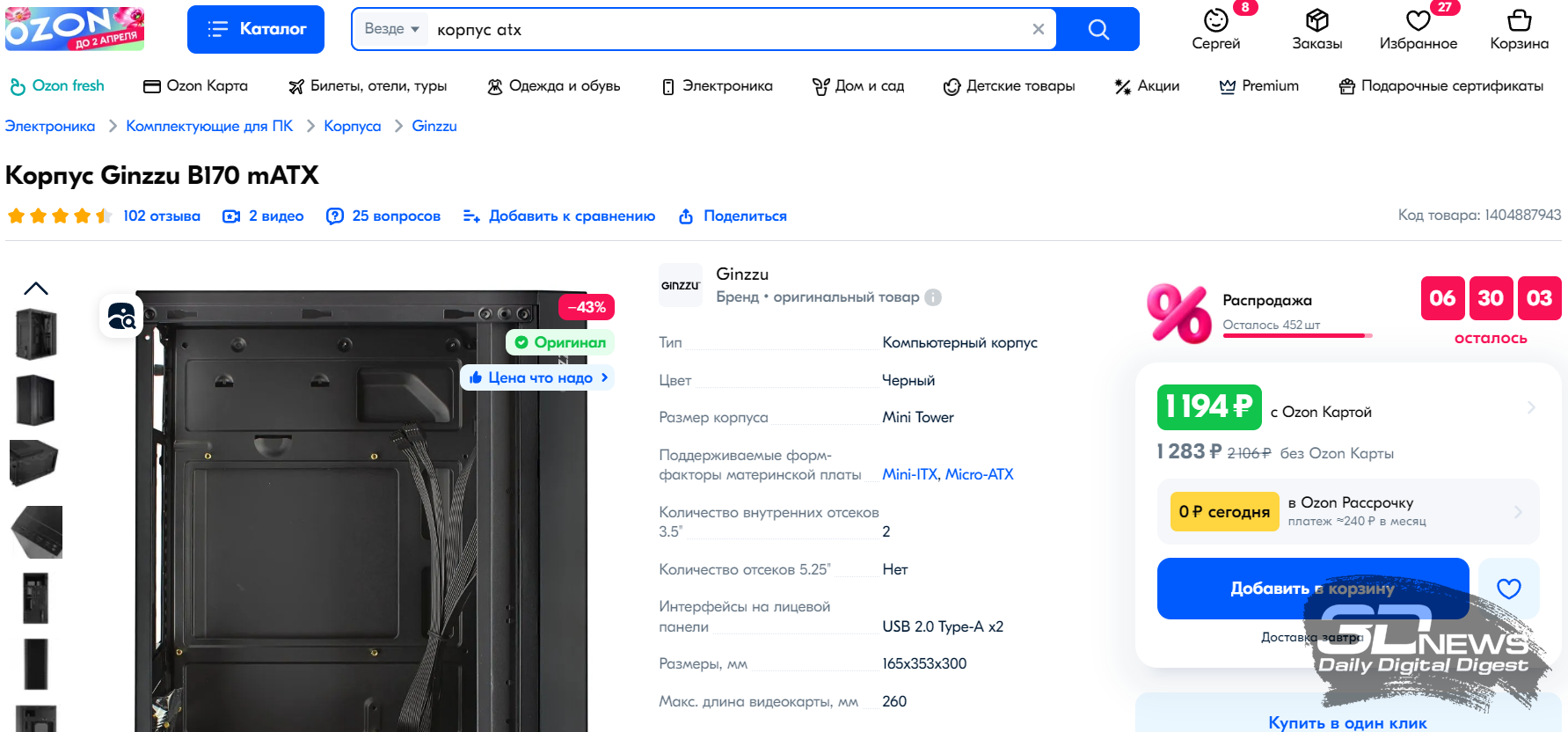This screenshot has height=732, width=1568.
Task: Open the 25 вопросов link
Action: pyautogui.click(x=383, y=216)
